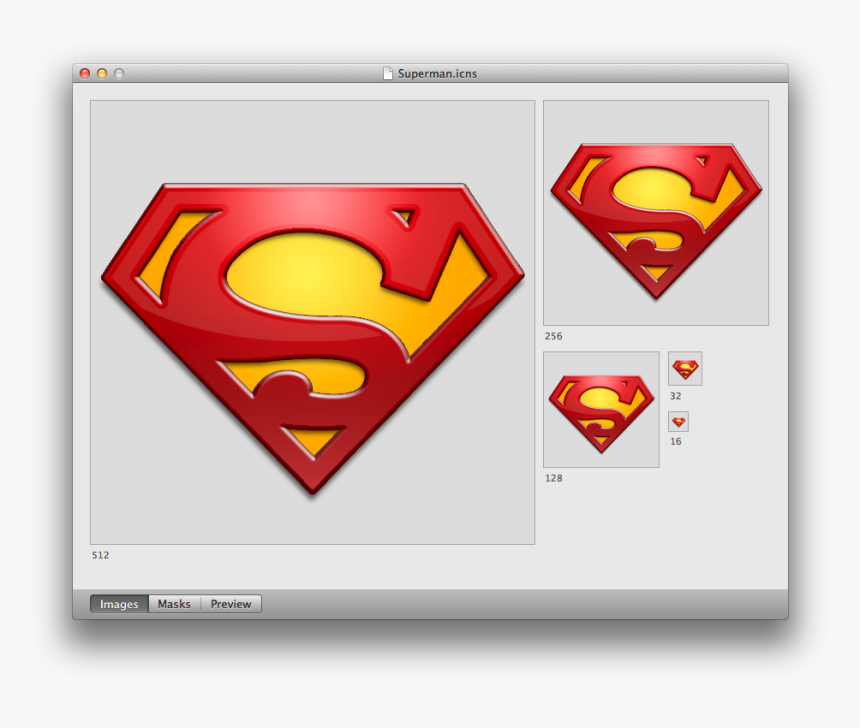Click the 128 size label

[x=553, y=478]
